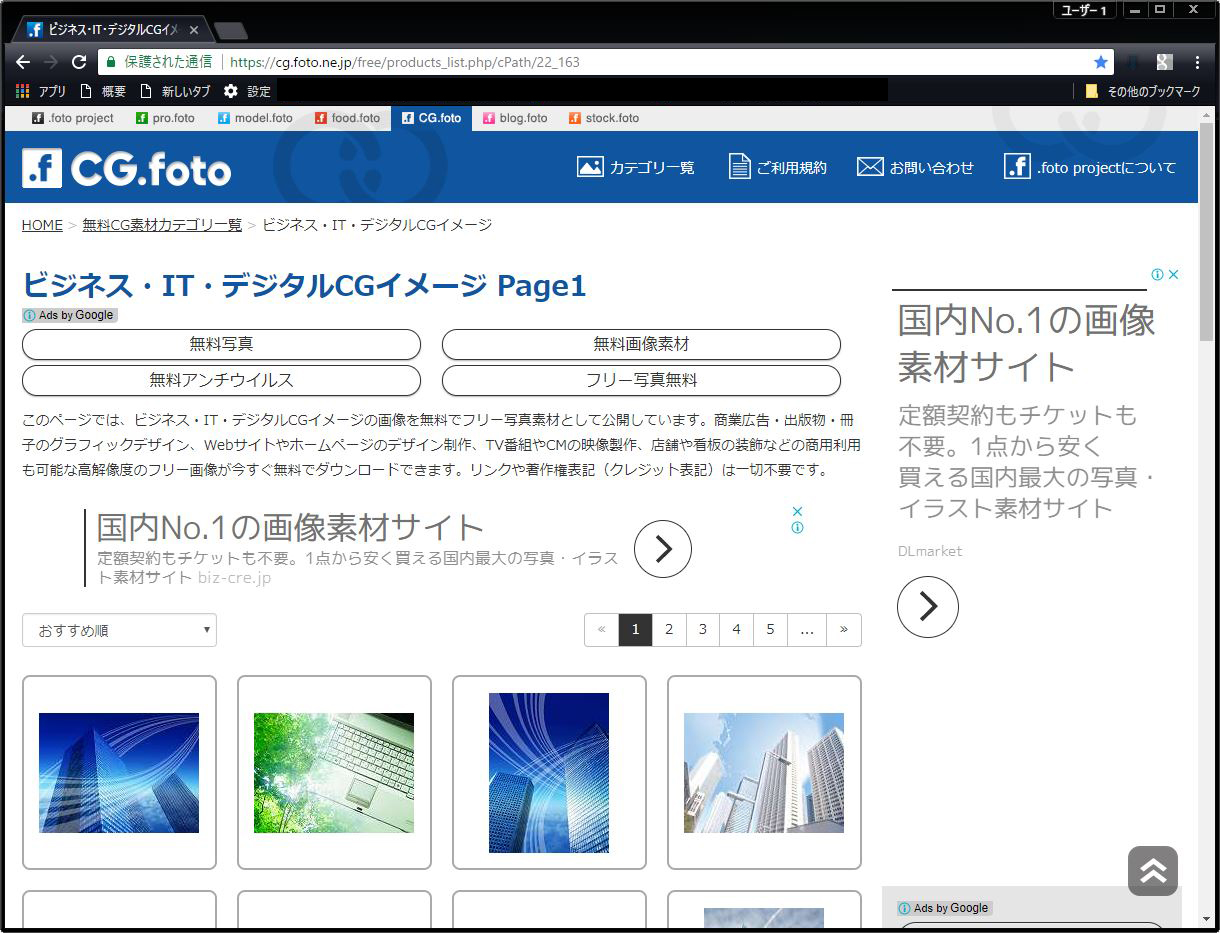Reload the page with the refresh icon
The height and width of the screenshot is (933, 1220).
[79, 61]
